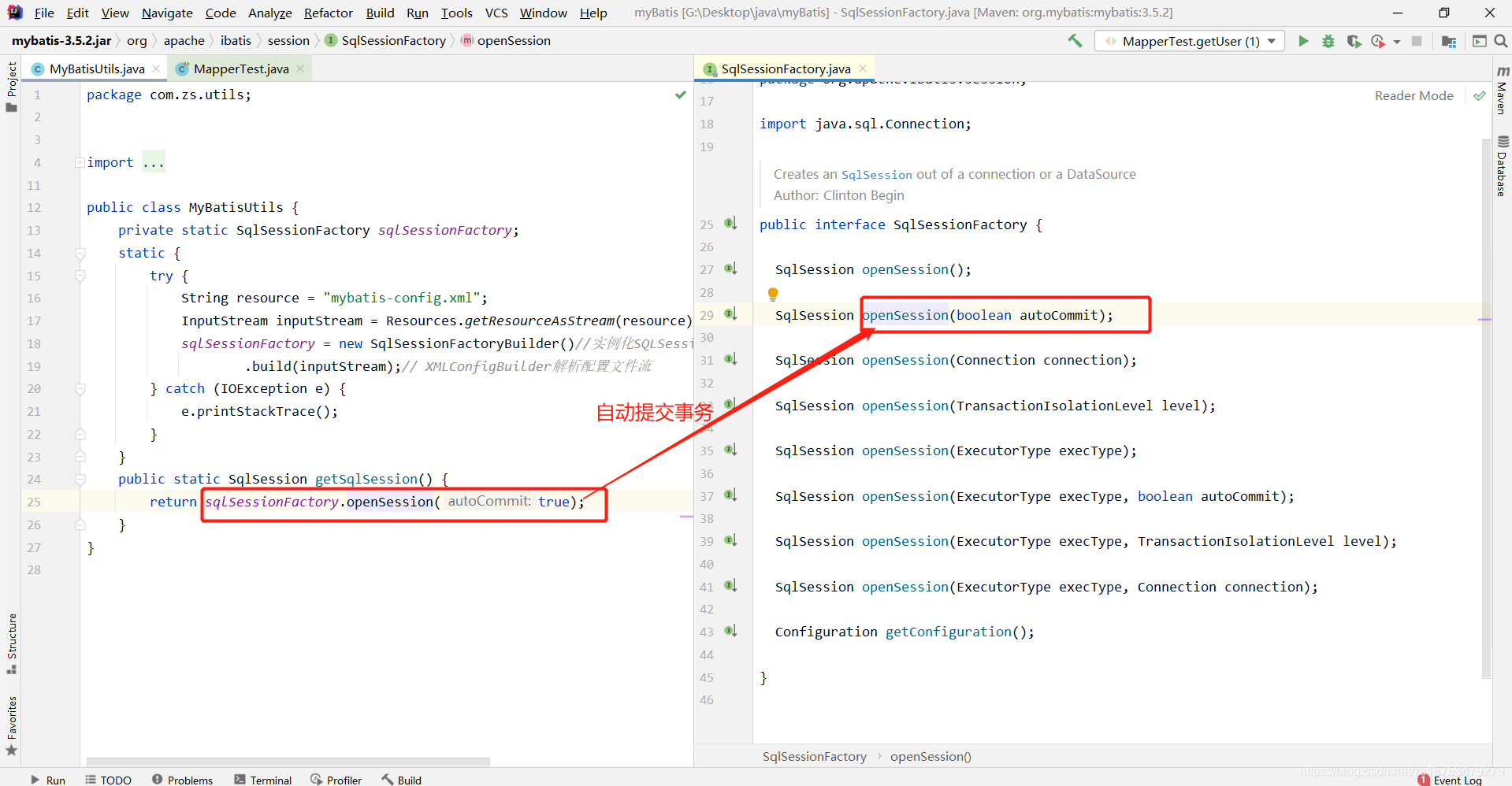The height and width of the screenshot is (786, 1512).
Task: Open the Profiler tool window
Action: pos(336,780)
